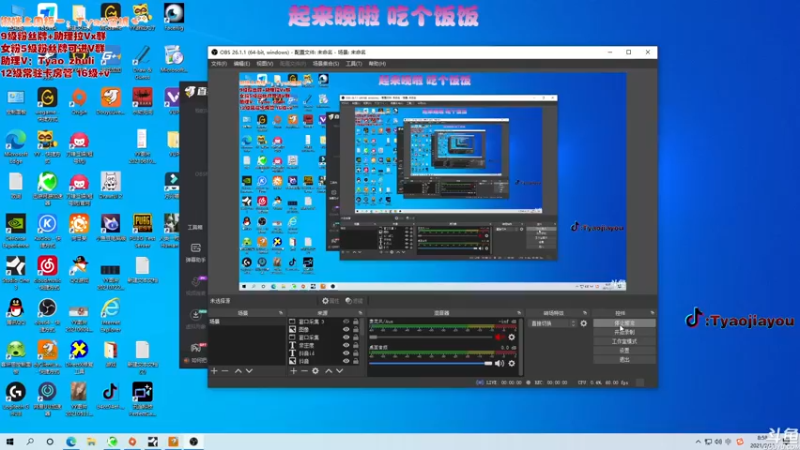800x450 pixels.
Task: Pop out the Scene Transitions dock using its header icon
Action: click(x=585, y=313)
